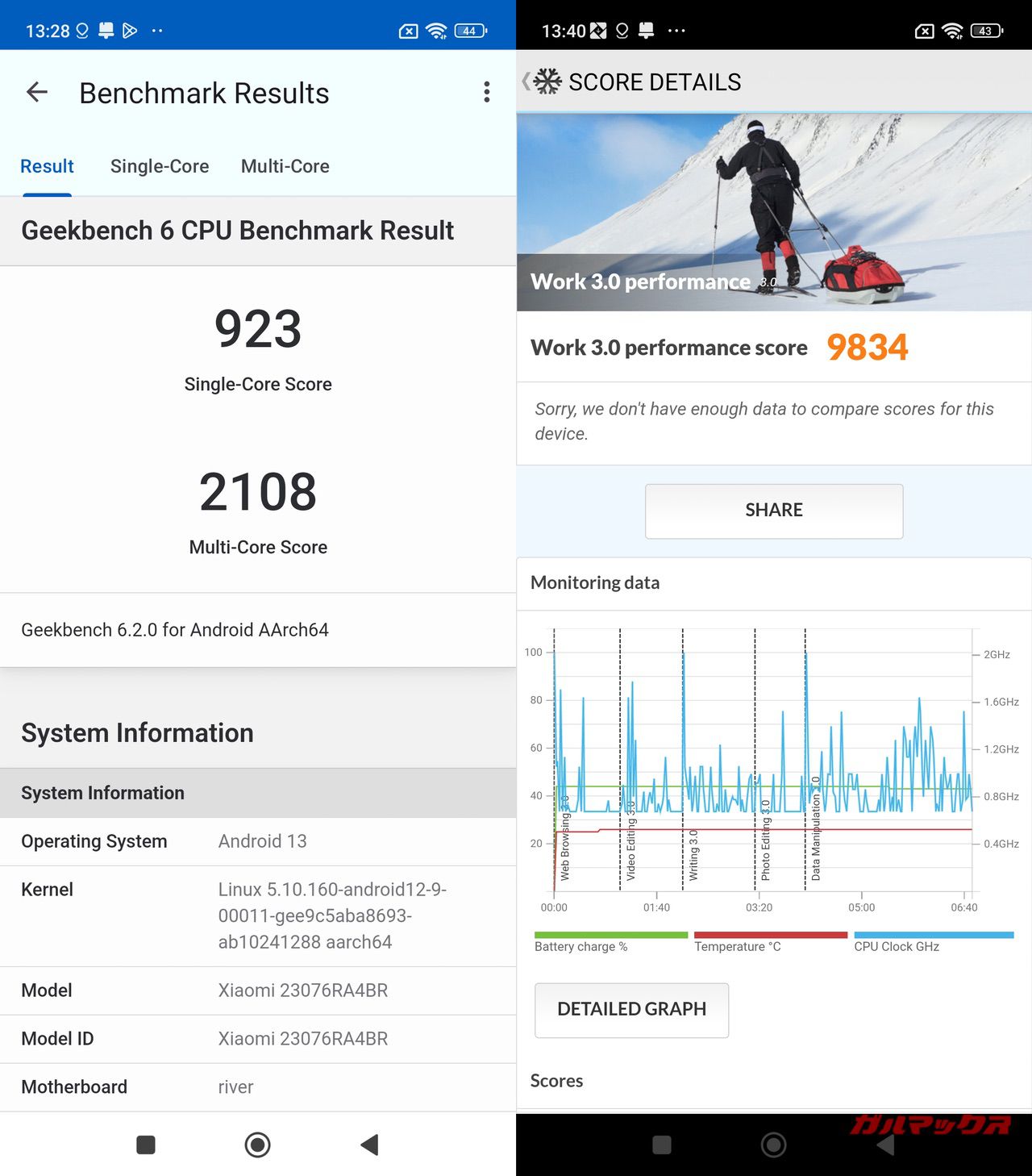1032x1176 pixels.
Task: Tap the battery indicator showing 43
Action: (986, 31)
